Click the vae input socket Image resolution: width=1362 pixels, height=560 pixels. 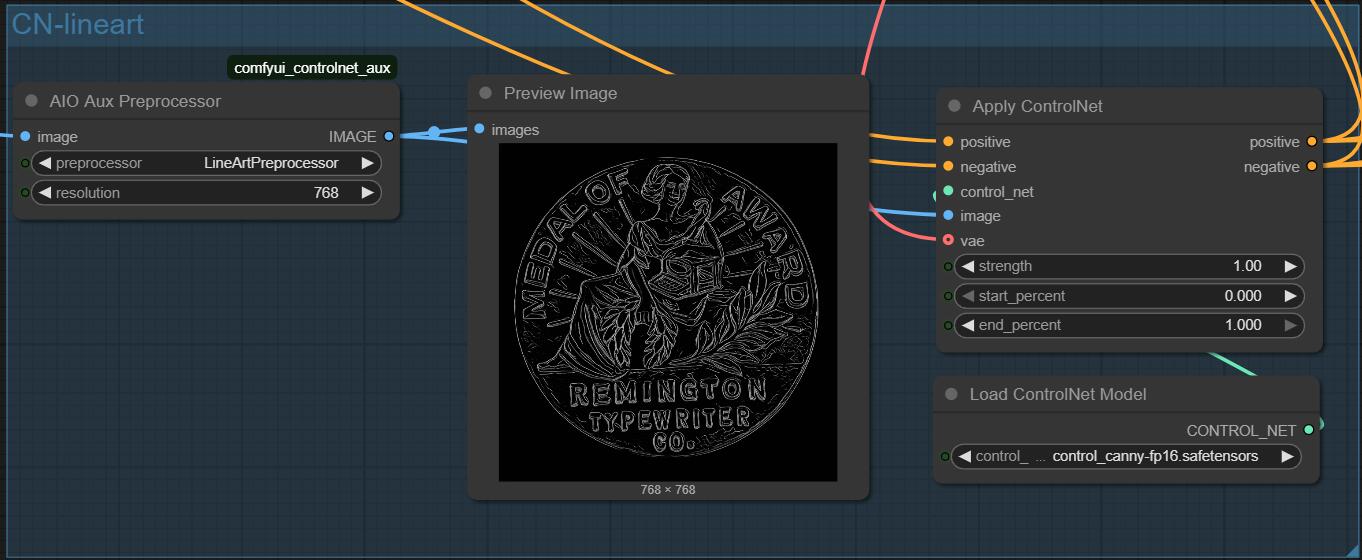click(x=948, y=240)
